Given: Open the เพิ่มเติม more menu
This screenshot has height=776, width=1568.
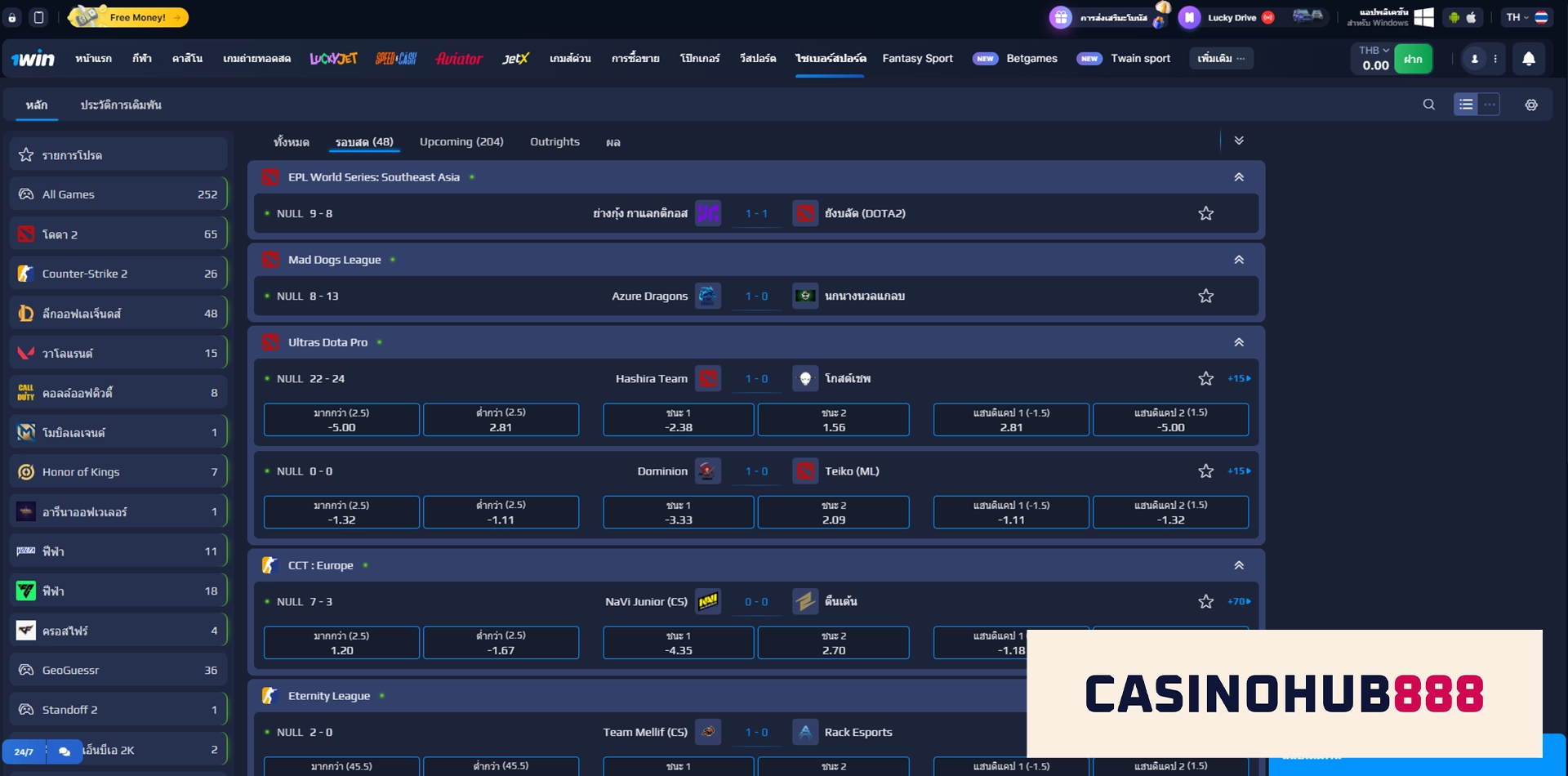Looking at the screenshot, I should [x=1220, y=59].
